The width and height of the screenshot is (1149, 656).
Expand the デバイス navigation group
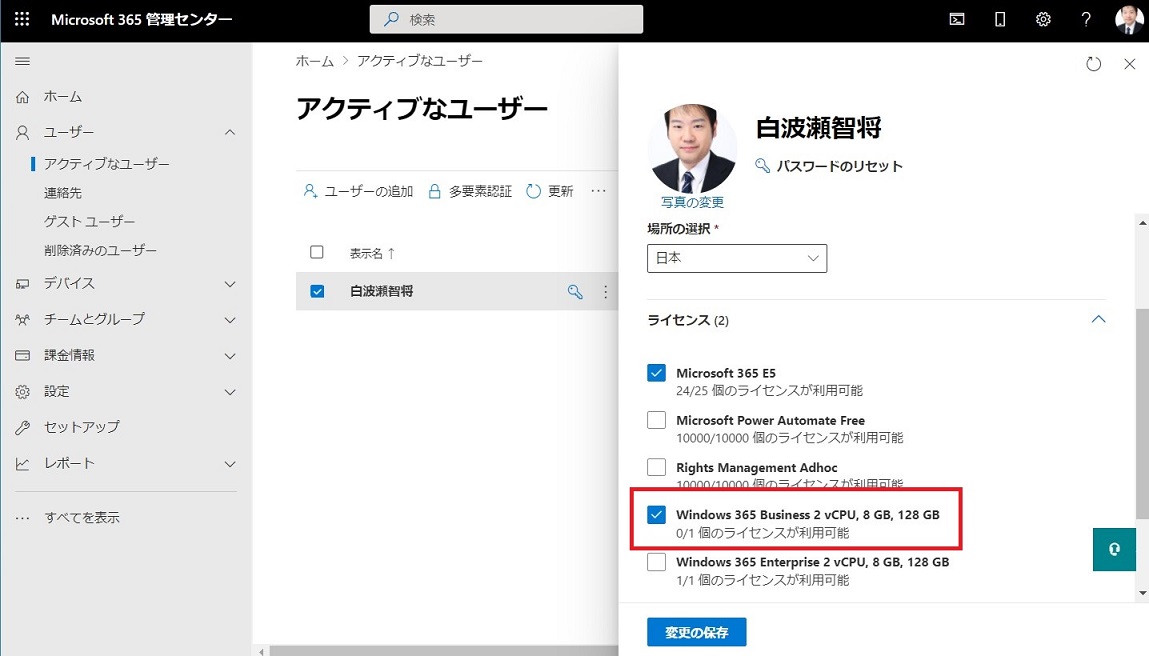pos(230,284)
